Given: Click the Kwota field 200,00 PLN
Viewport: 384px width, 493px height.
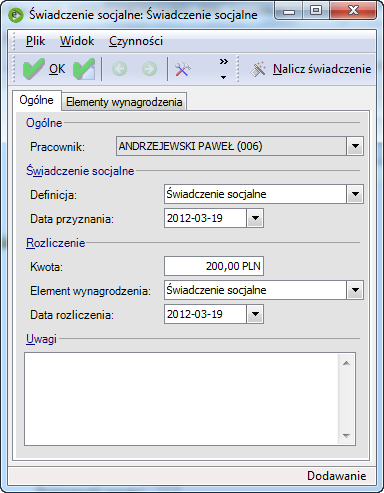Looking at the screenshot, I should click(214, 266).
